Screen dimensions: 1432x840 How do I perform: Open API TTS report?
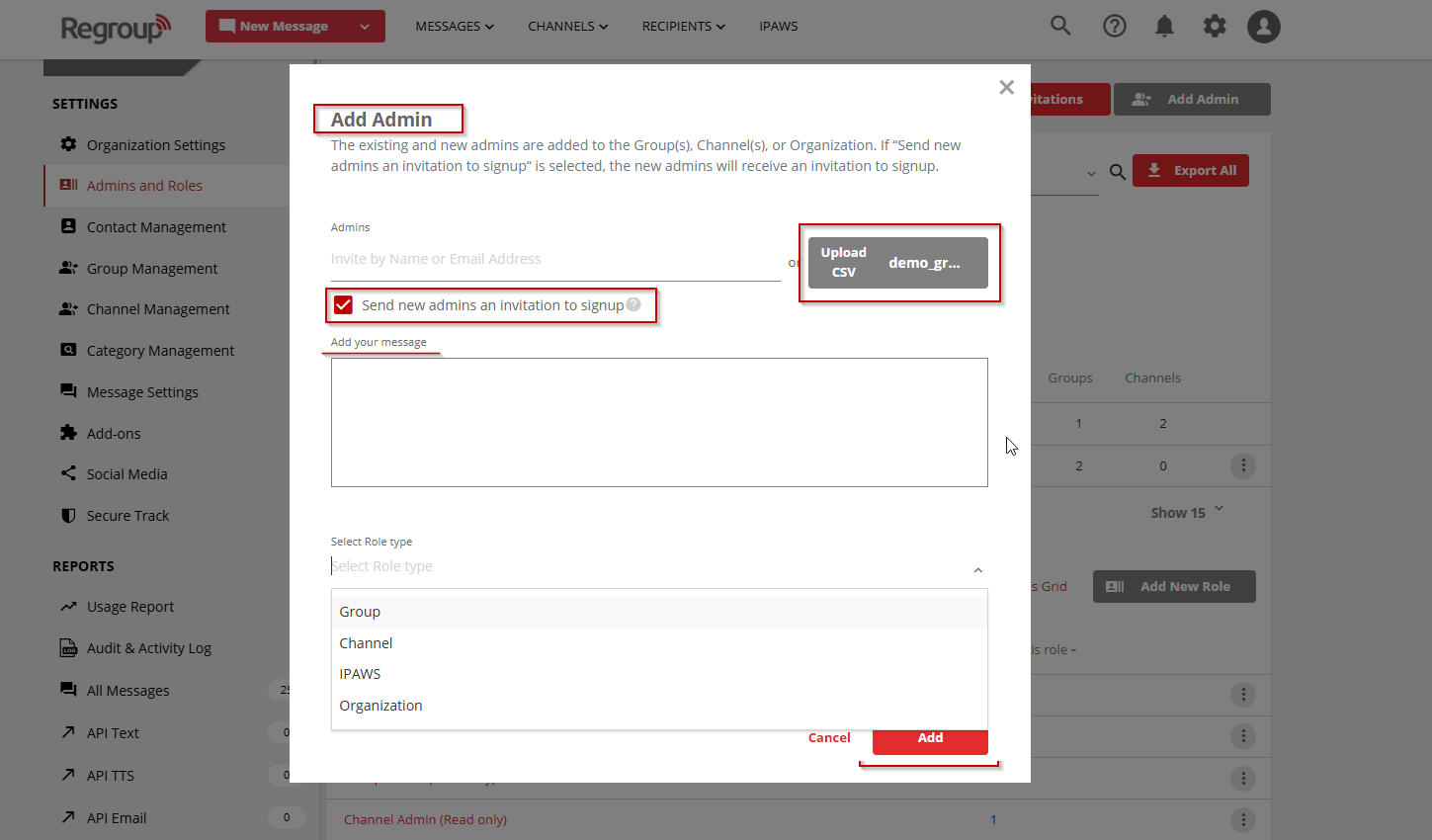pyautogui.click(x=111, y=776)
